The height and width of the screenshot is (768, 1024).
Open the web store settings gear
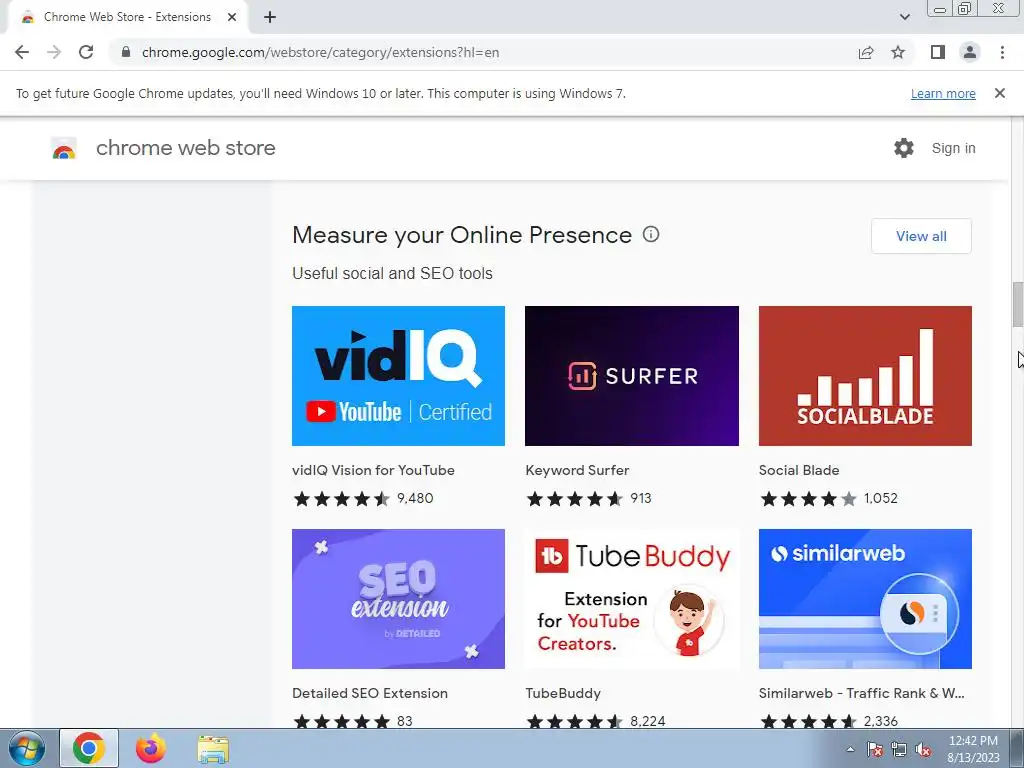coord(904,148)
